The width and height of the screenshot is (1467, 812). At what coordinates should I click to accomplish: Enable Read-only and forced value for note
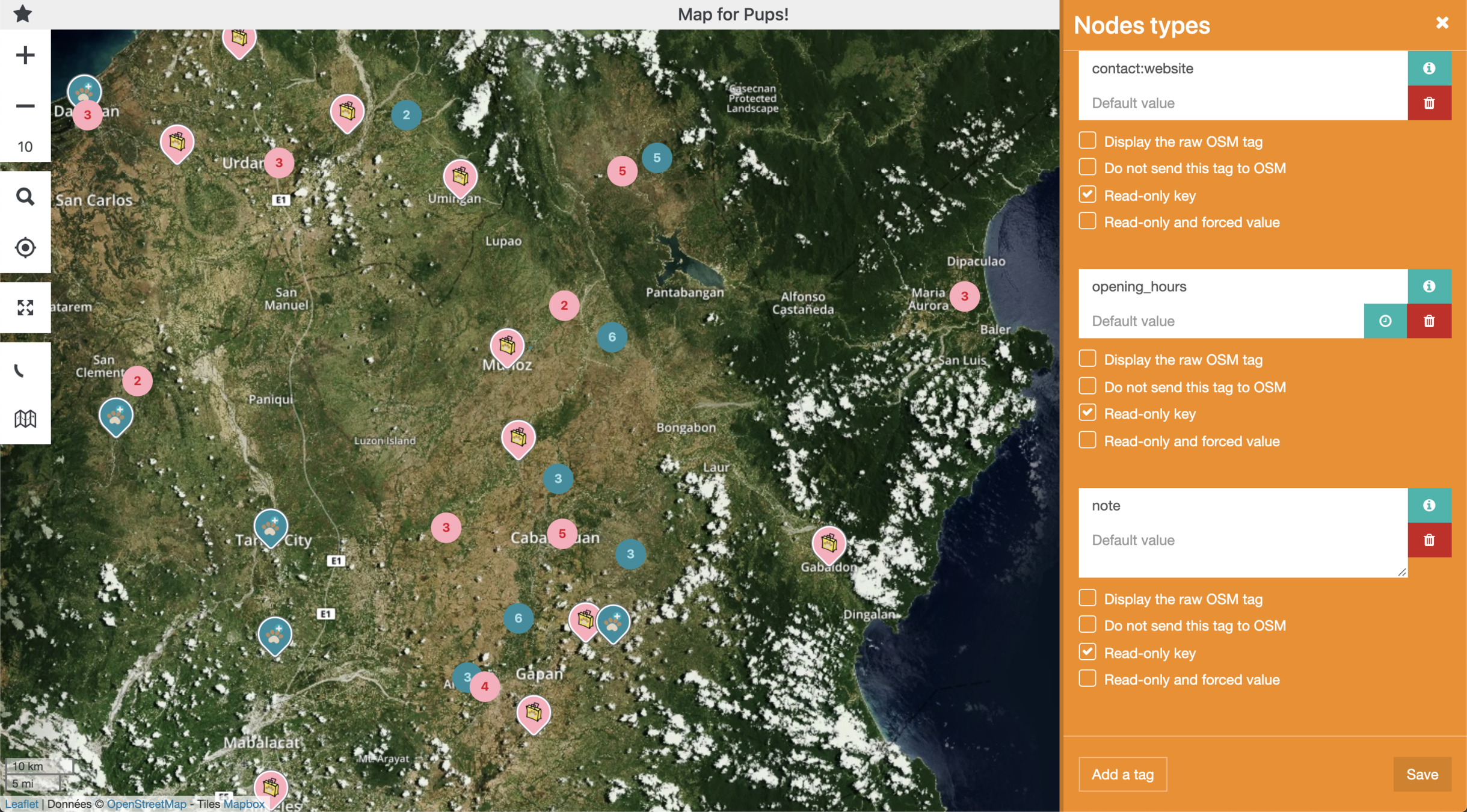(1087, 679)
